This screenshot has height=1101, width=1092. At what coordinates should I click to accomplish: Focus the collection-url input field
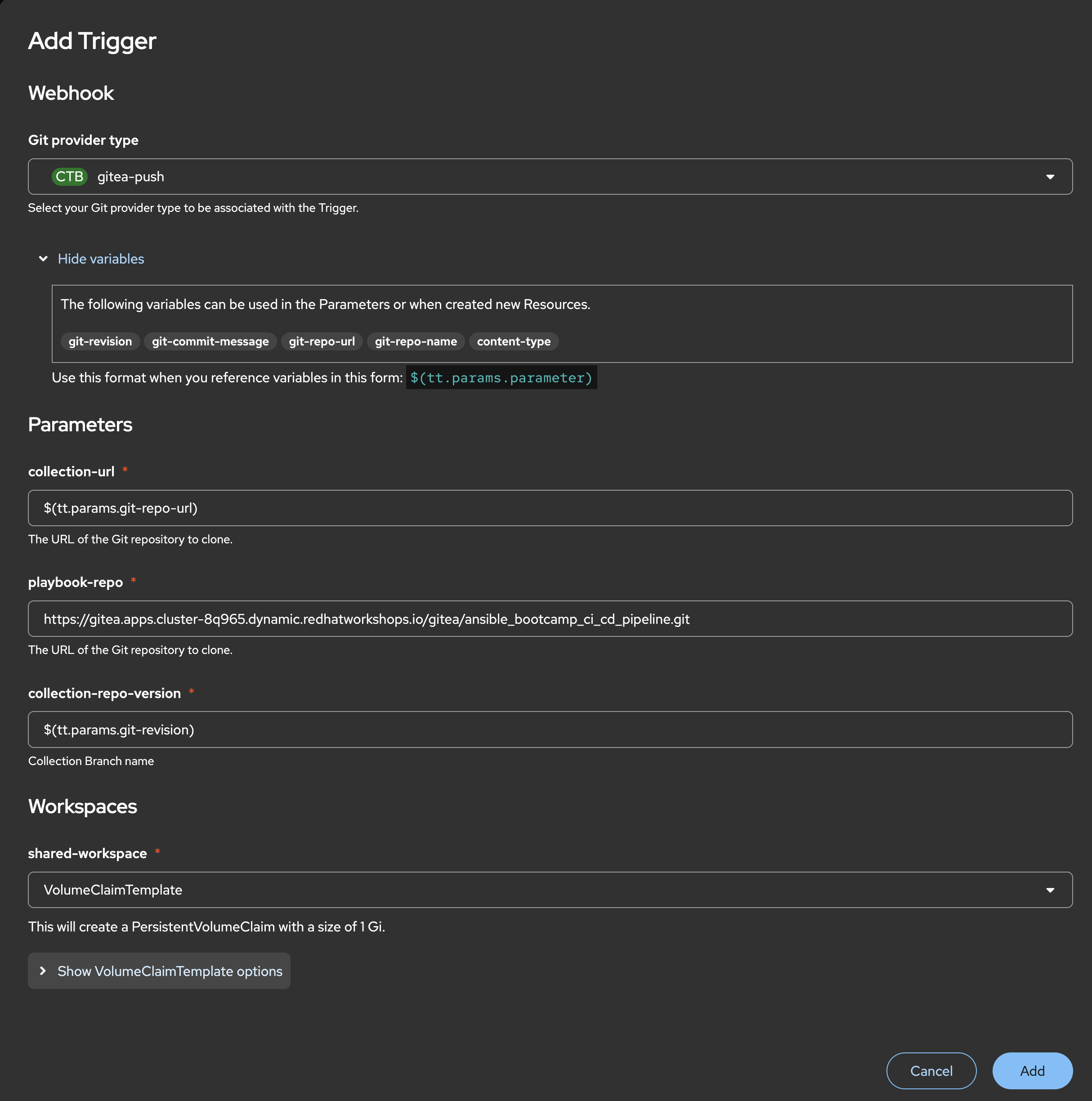550,508
